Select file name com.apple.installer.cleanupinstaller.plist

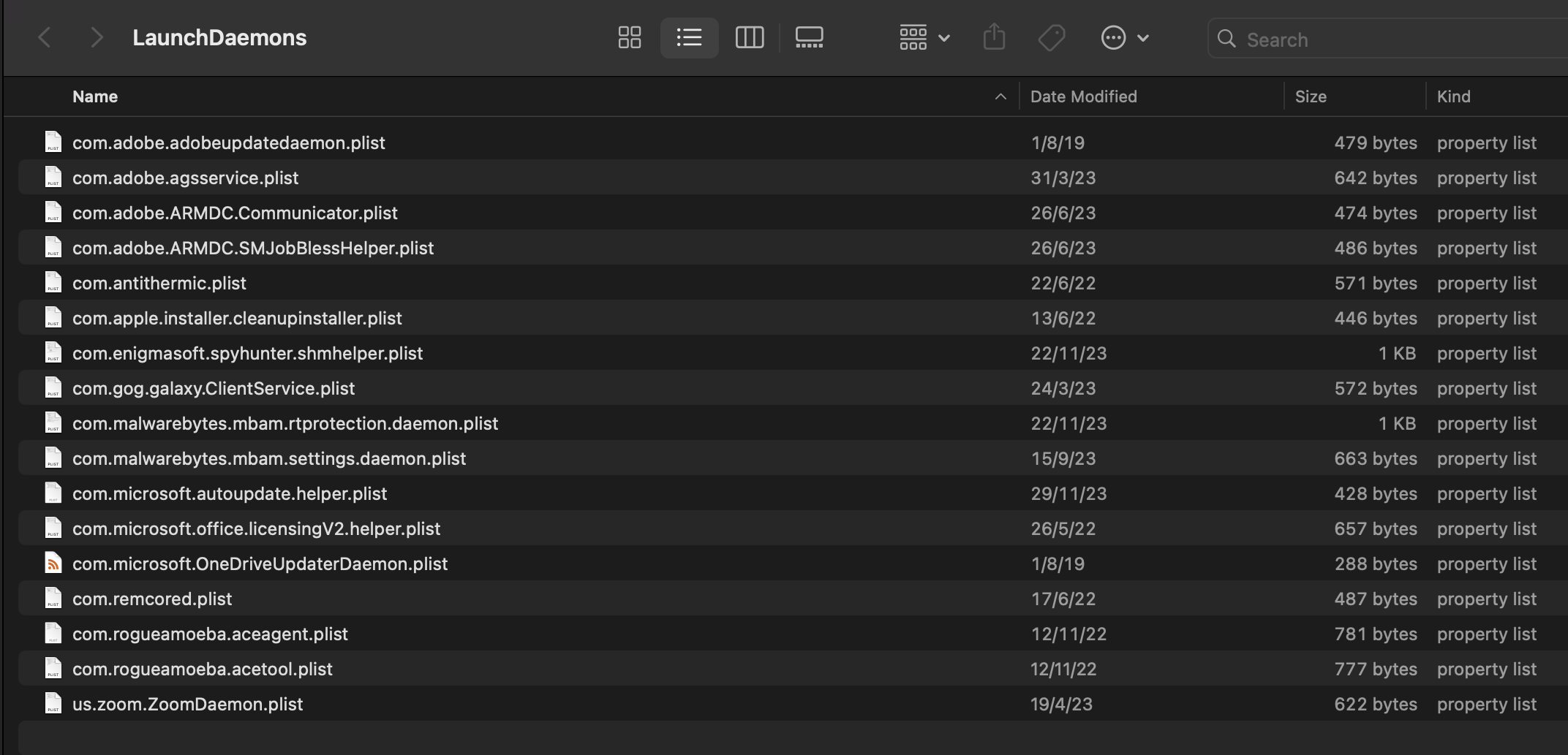tap(237, 318)
